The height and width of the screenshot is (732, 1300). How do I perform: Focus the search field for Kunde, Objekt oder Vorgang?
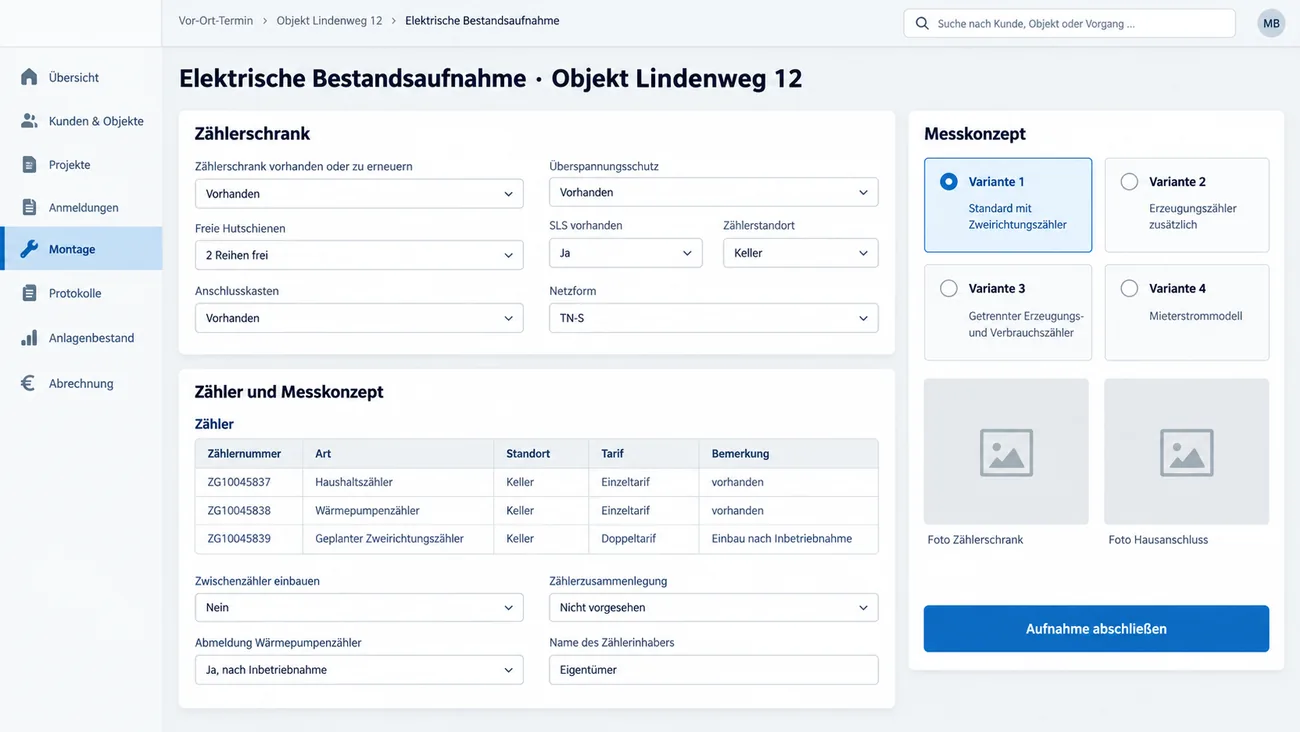click(1069, 23)
